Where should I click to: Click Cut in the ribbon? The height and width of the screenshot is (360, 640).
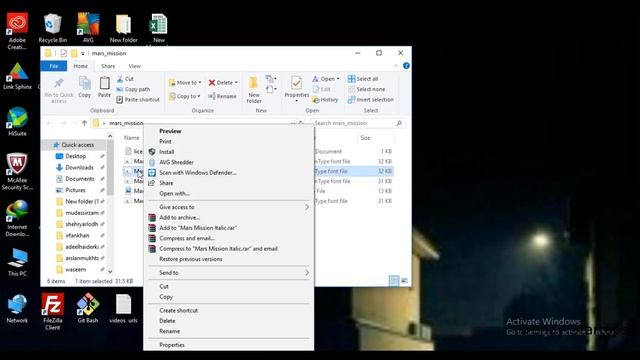pyautogui.click(x=125, y=79)
